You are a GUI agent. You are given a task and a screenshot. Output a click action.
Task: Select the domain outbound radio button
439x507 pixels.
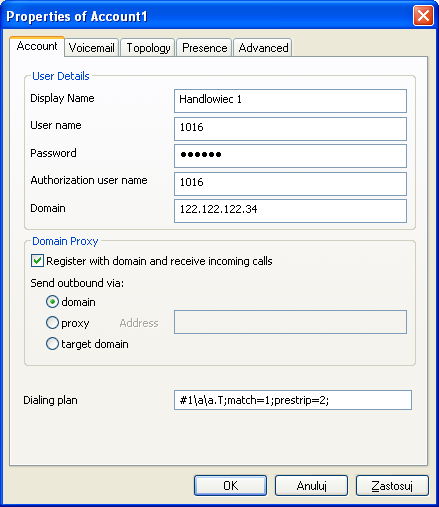coord(52,302)
